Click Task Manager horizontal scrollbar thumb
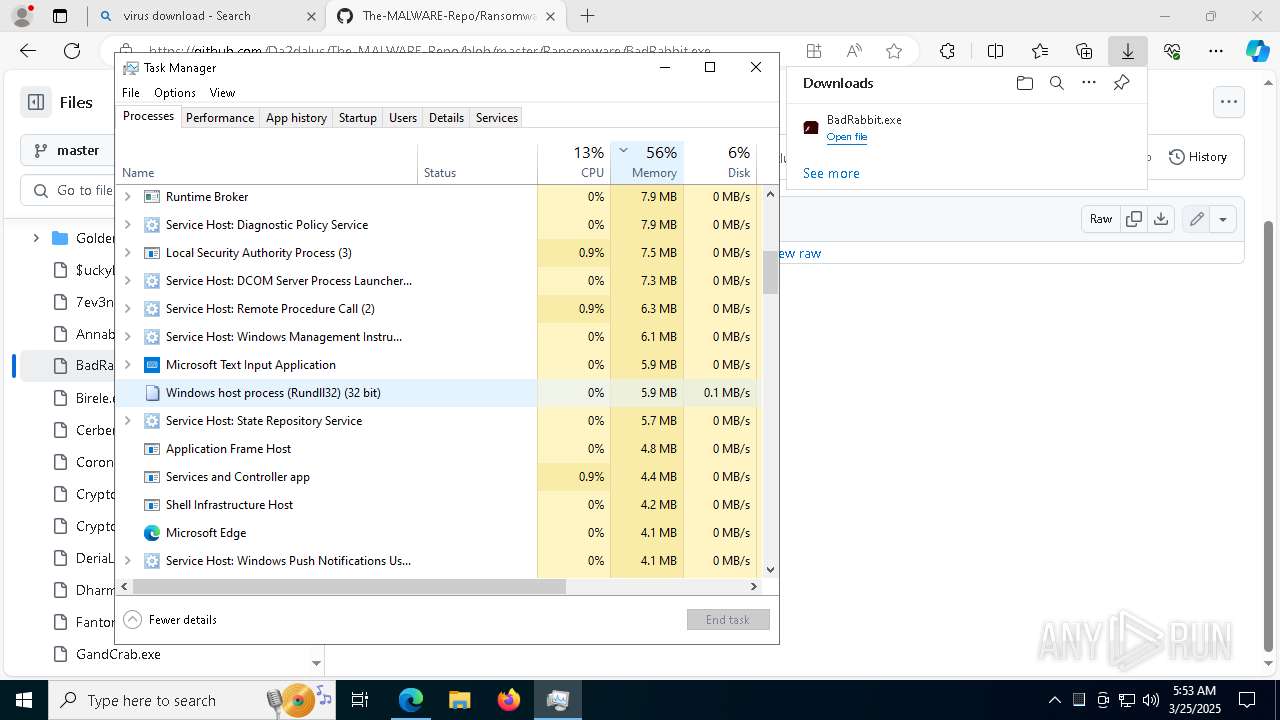This screenshot has width=1280, height=720. coord(349,587)
